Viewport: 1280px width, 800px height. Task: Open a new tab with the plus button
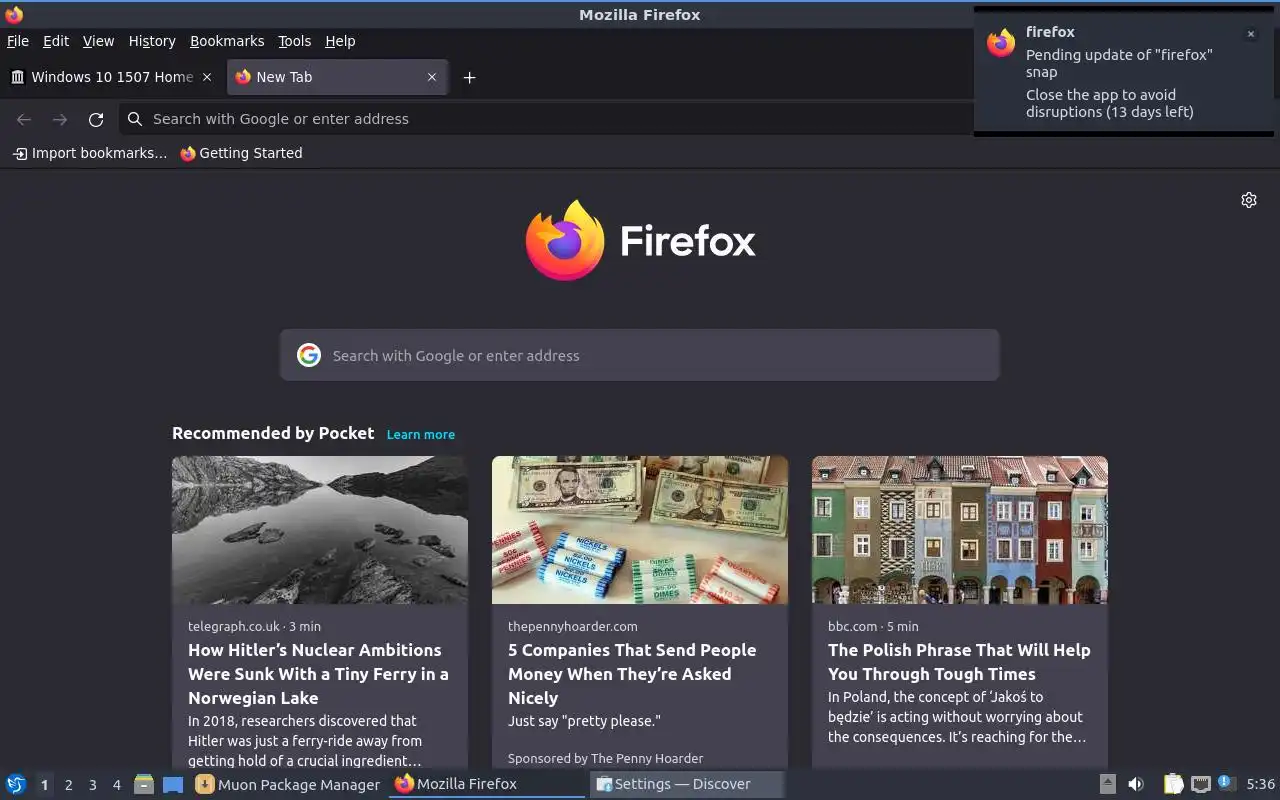(x=469, y=77)
